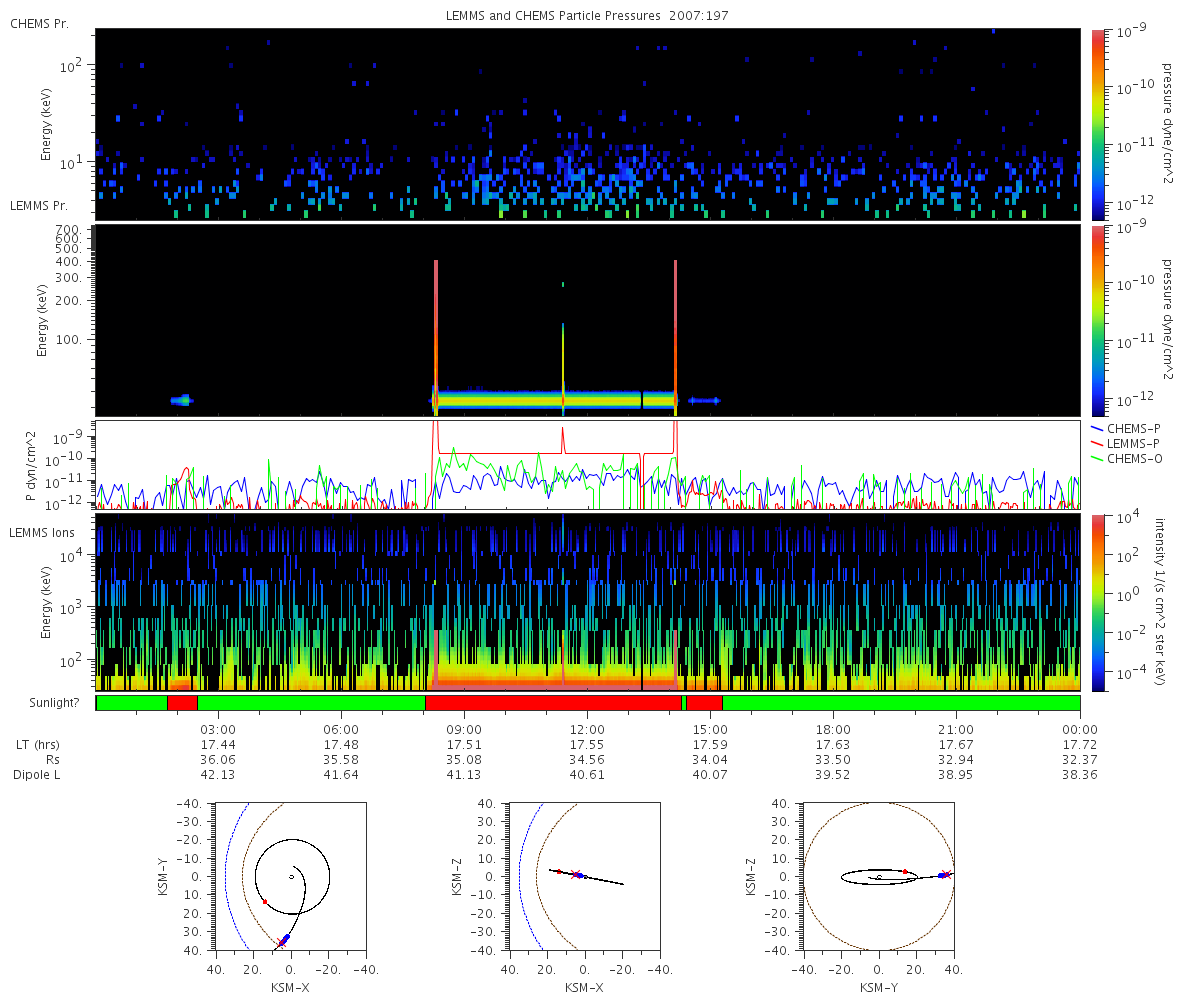The height and width of the screenshot is (1000, 1200).
Task: Click the 18:00 time axis label
Action: coord(834,729)
